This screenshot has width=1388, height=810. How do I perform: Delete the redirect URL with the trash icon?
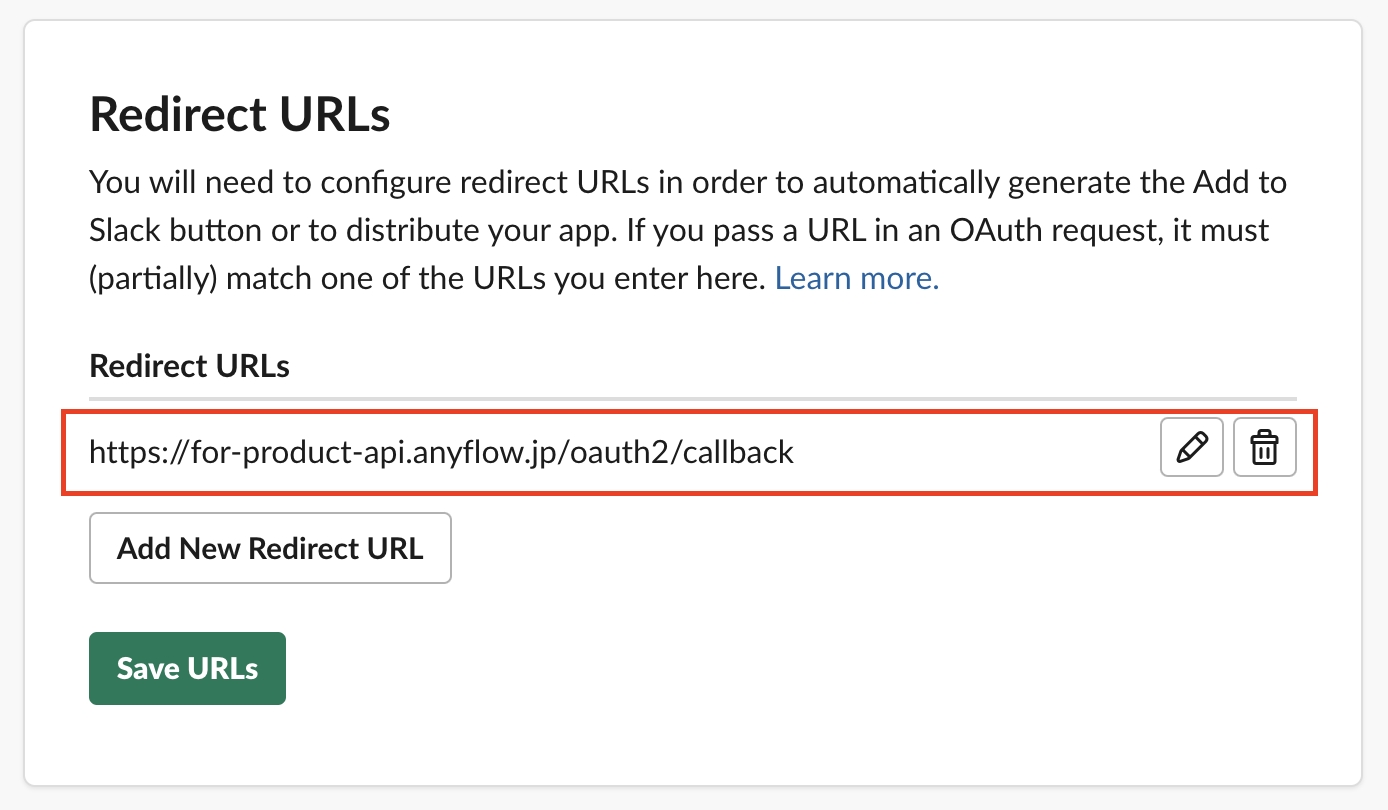click(1265, 448)
